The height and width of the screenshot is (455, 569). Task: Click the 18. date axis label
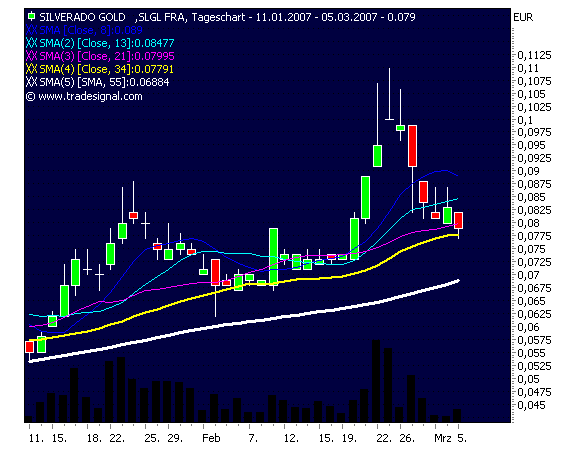94,438
